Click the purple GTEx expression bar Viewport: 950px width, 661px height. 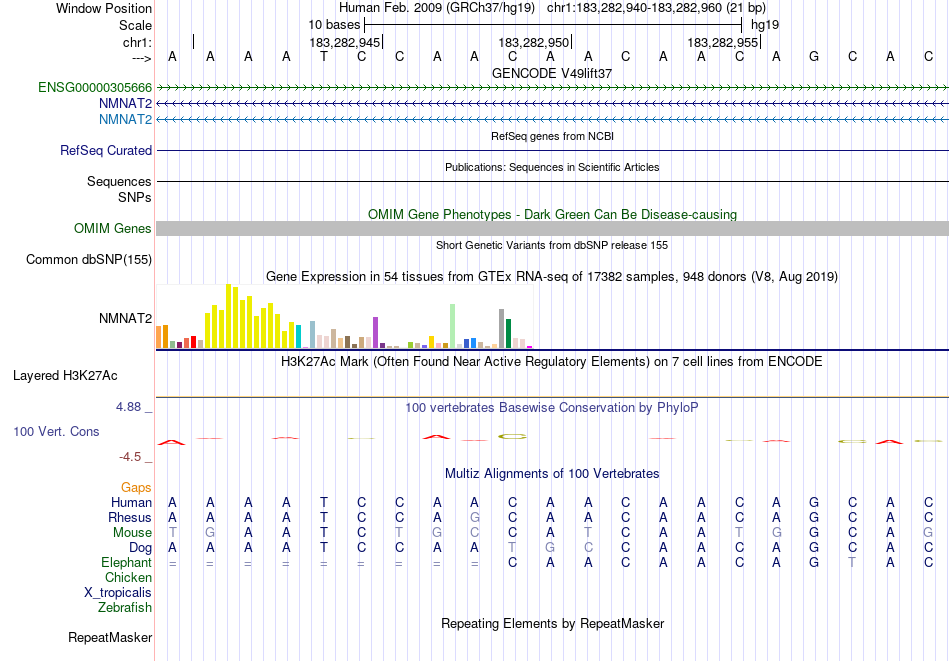click(376, 333)
